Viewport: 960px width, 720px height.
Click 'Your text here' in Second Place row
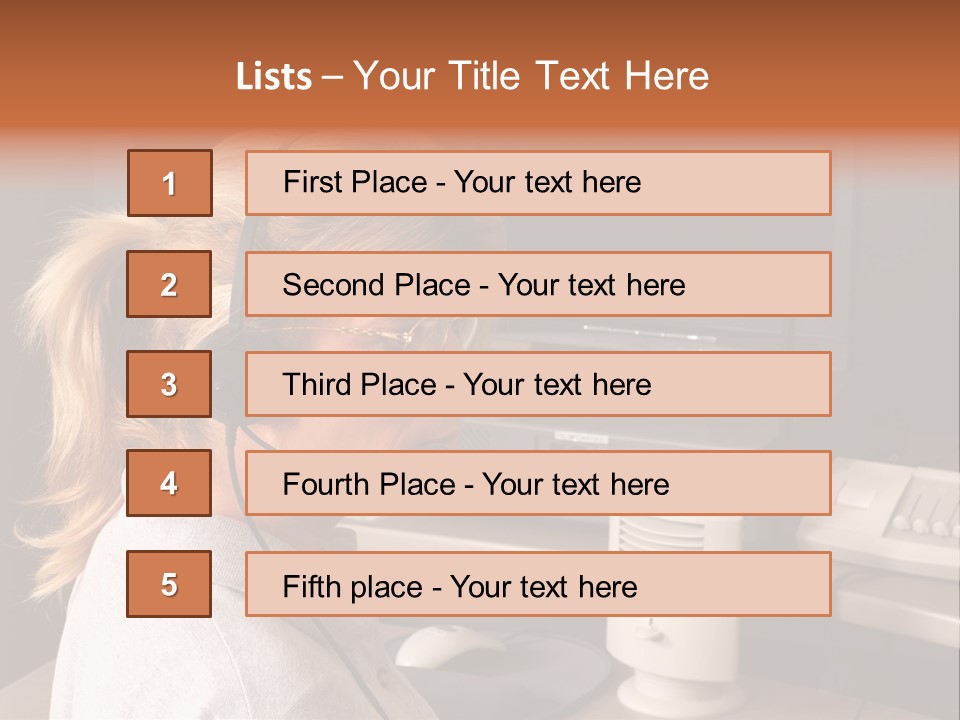coord(591,285)
